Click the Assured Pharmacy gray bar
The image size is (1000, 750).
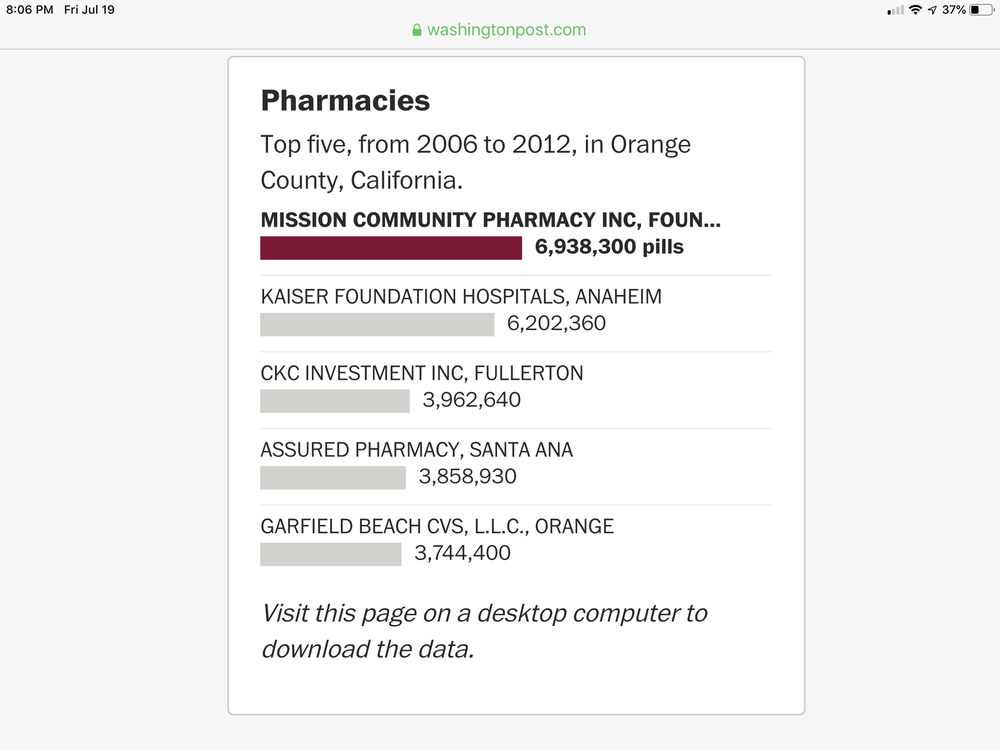tap(333, 477)
